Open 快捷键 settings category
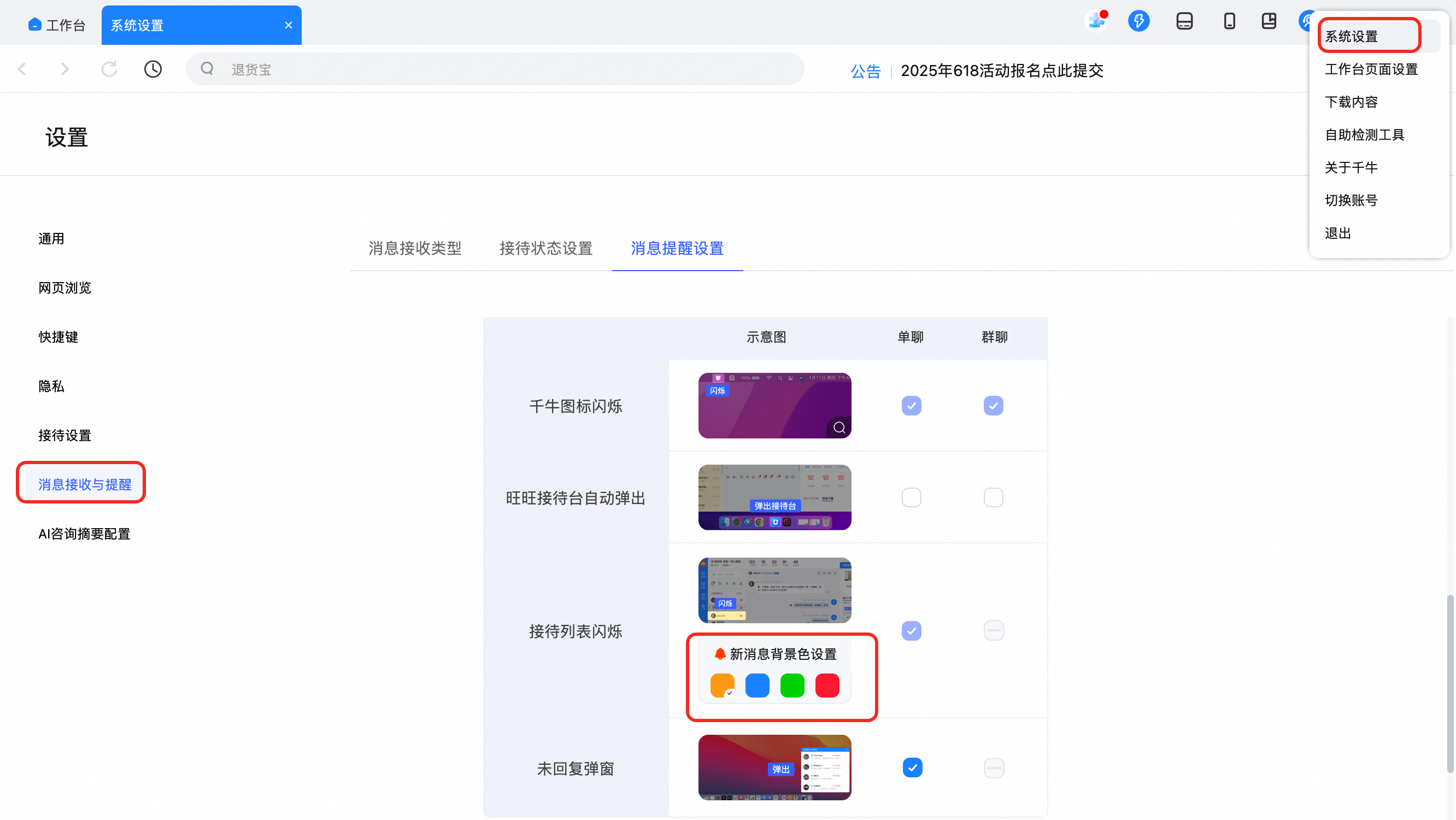The image size is (1456, 820). (x=58, y=337)
